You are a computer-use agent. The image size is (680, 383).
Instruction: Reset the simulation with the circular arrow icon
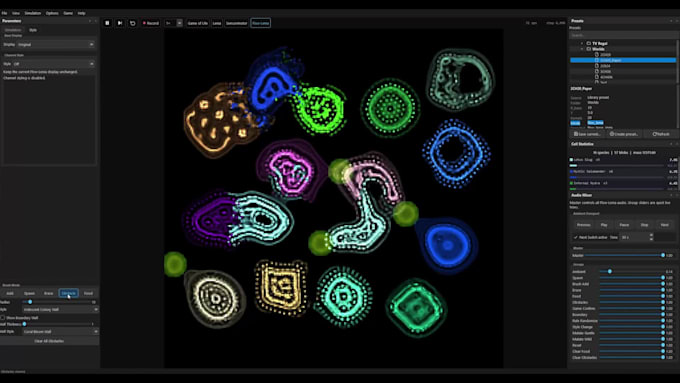click(x=133, y=23)
